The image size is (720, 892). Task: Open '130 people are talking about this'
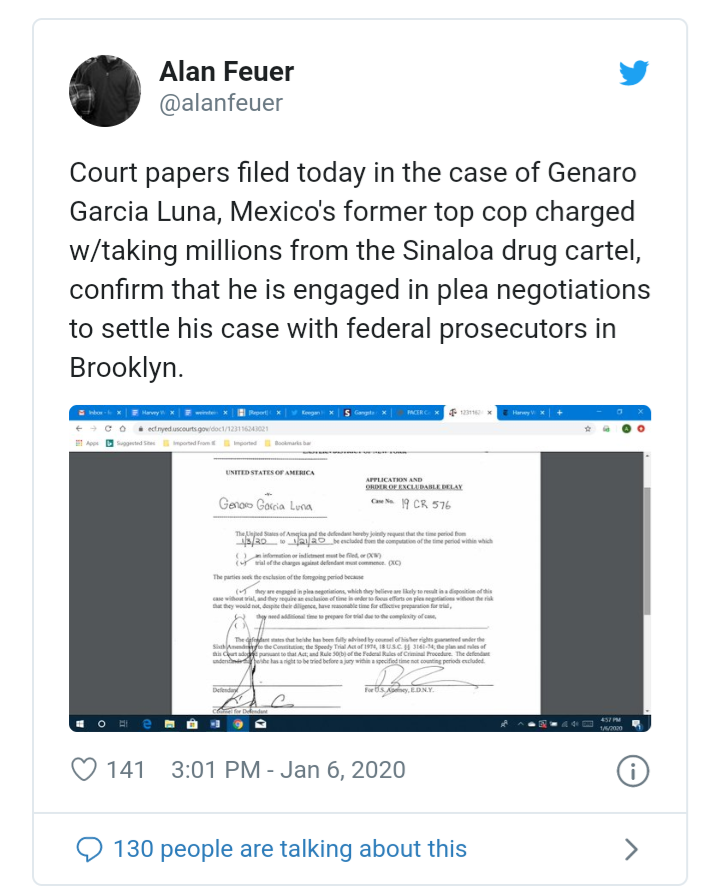290,849
